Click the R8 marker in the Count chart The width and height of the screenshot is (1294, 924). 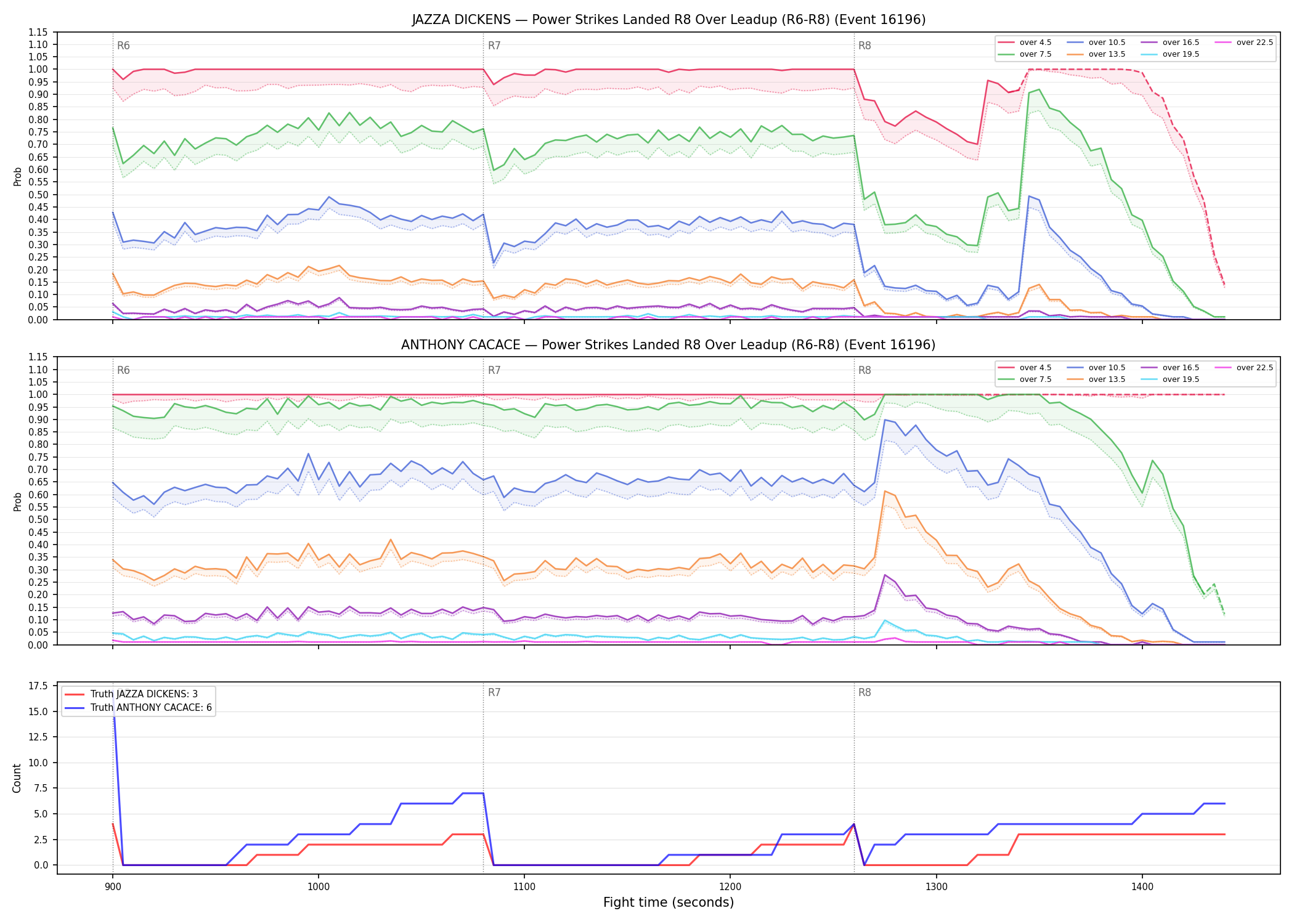click(x=865, y=692)
